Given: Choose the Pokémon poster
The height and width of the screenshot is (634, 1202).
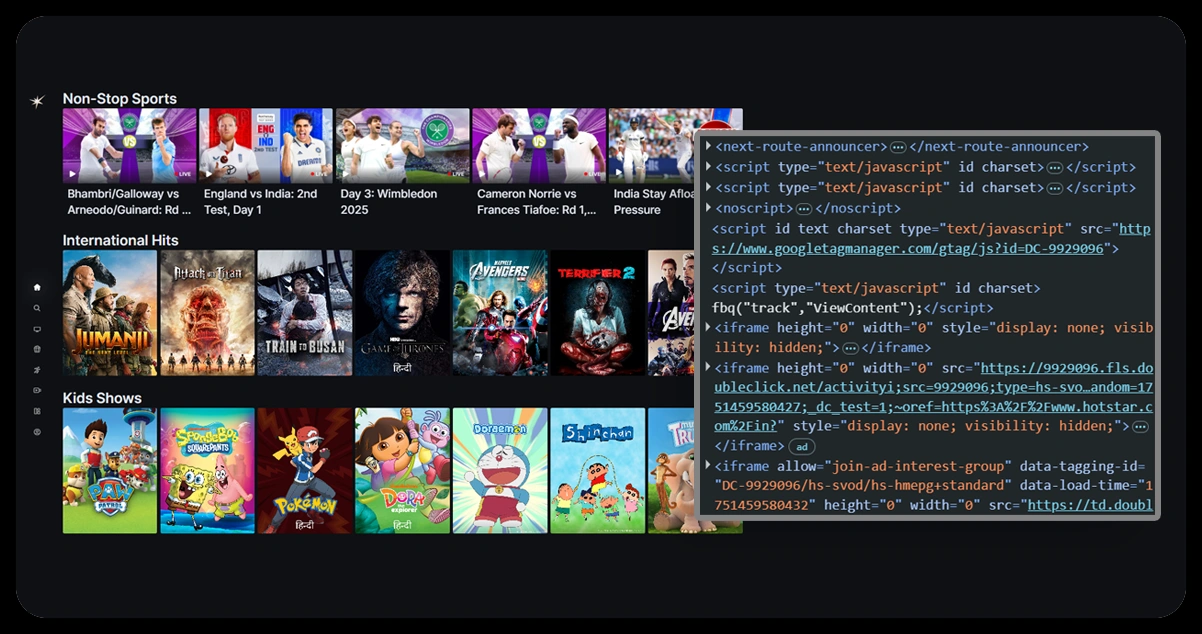Looking at the screenshot, I should click(304, 470).
